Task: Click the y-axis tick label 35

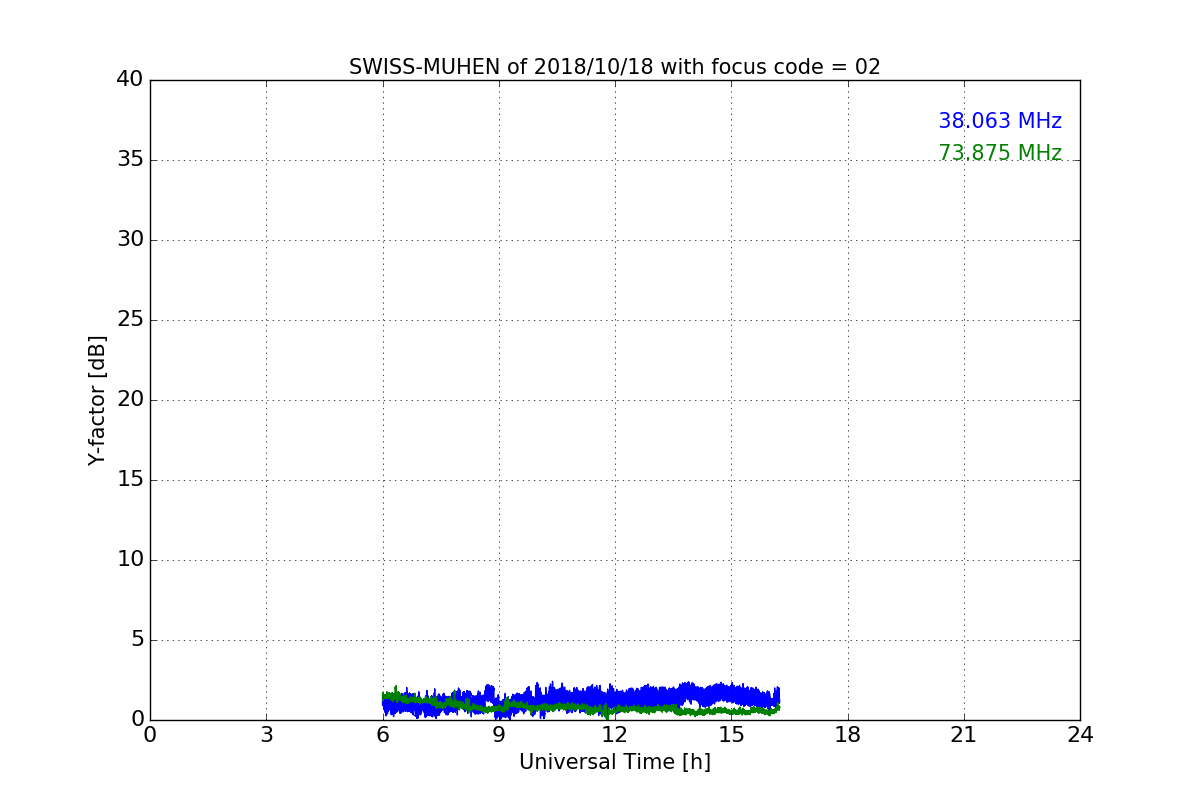Action: click(x=130, y=160)
